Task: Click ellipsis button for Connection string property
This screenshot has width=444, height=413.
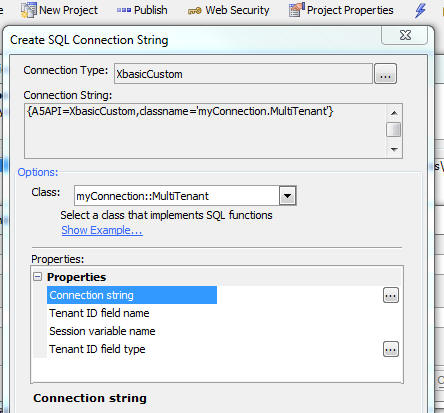Action: click(x=391, y=295)
